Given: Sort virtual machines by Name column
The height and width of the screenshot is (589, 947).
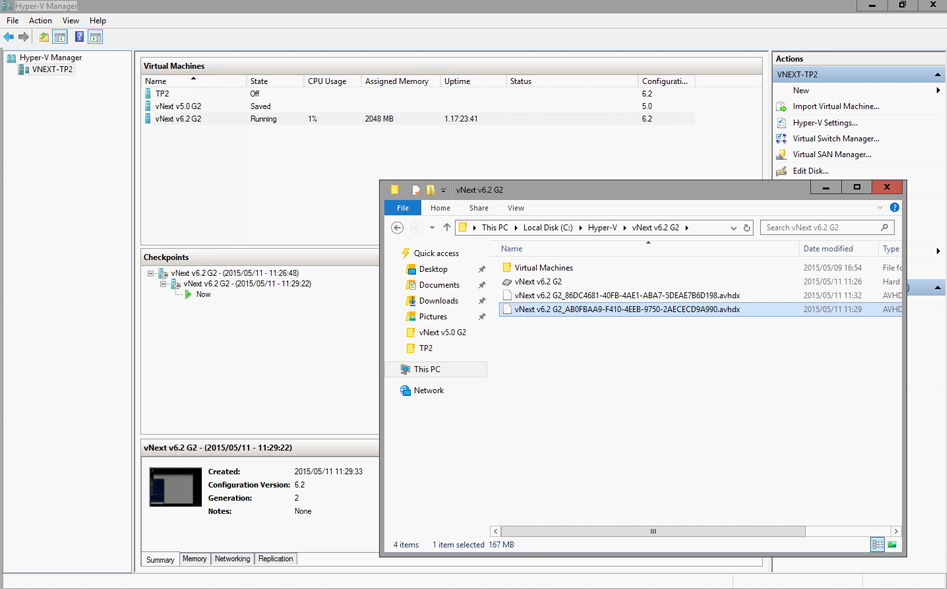Looking at the screenshot, I should tap(194, 81).
